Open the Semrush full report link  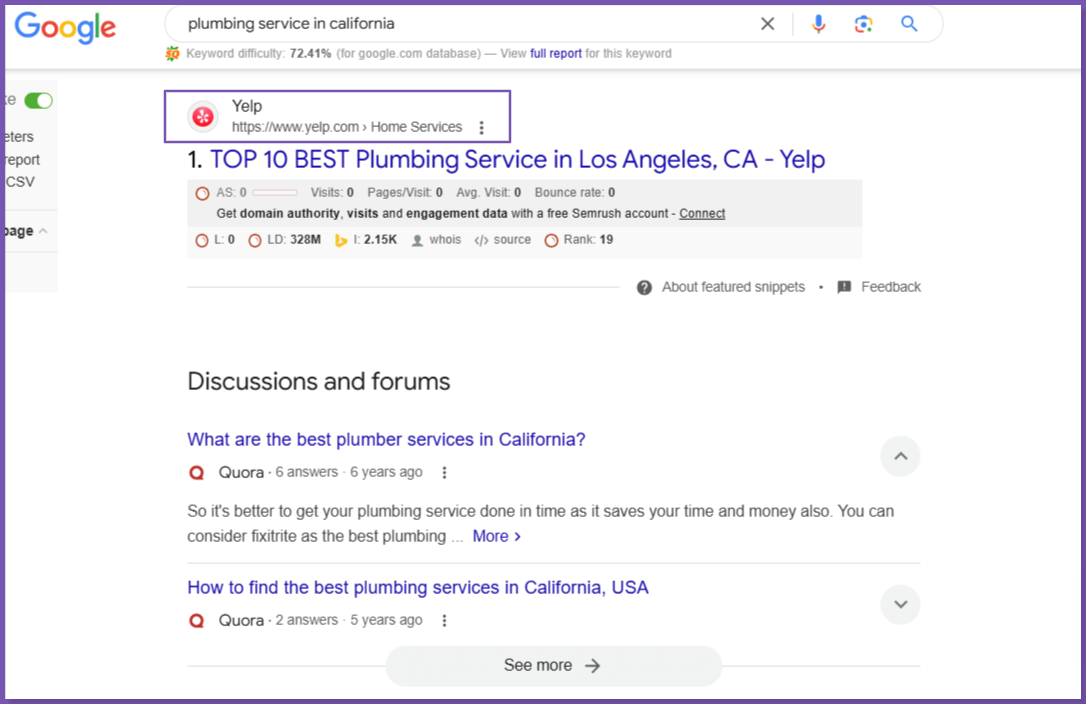(x=556, y=53)
